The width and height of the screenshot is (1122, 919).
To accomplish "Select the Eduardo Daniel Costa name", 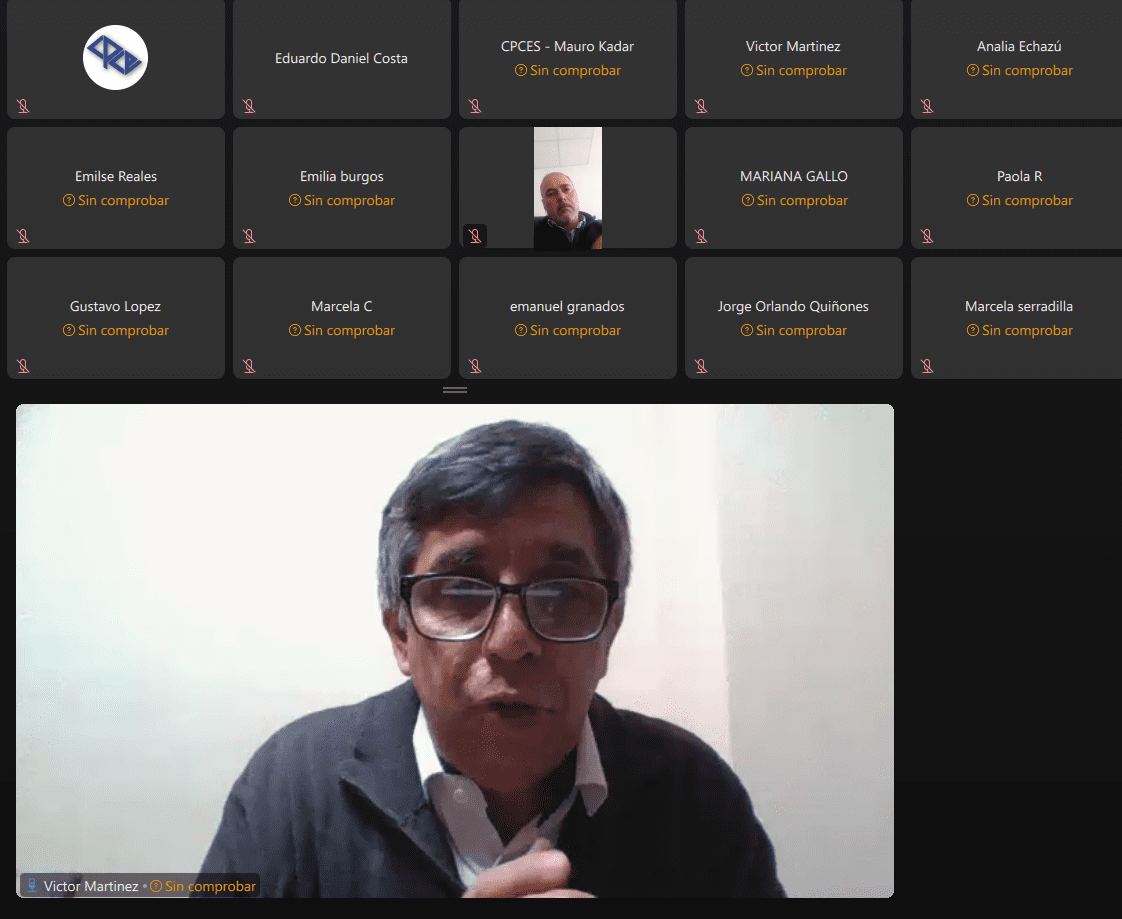I will click(x=341, y=59).
